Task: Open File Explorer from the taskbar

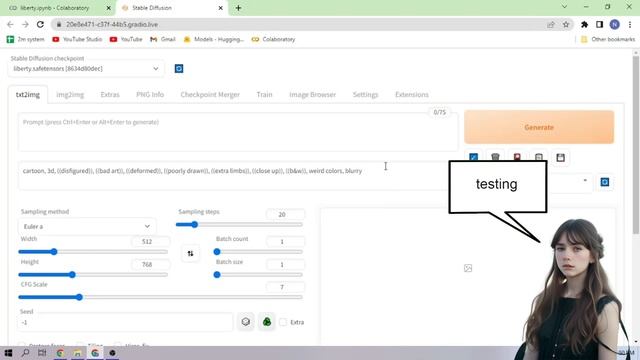Action: point(78,353)
